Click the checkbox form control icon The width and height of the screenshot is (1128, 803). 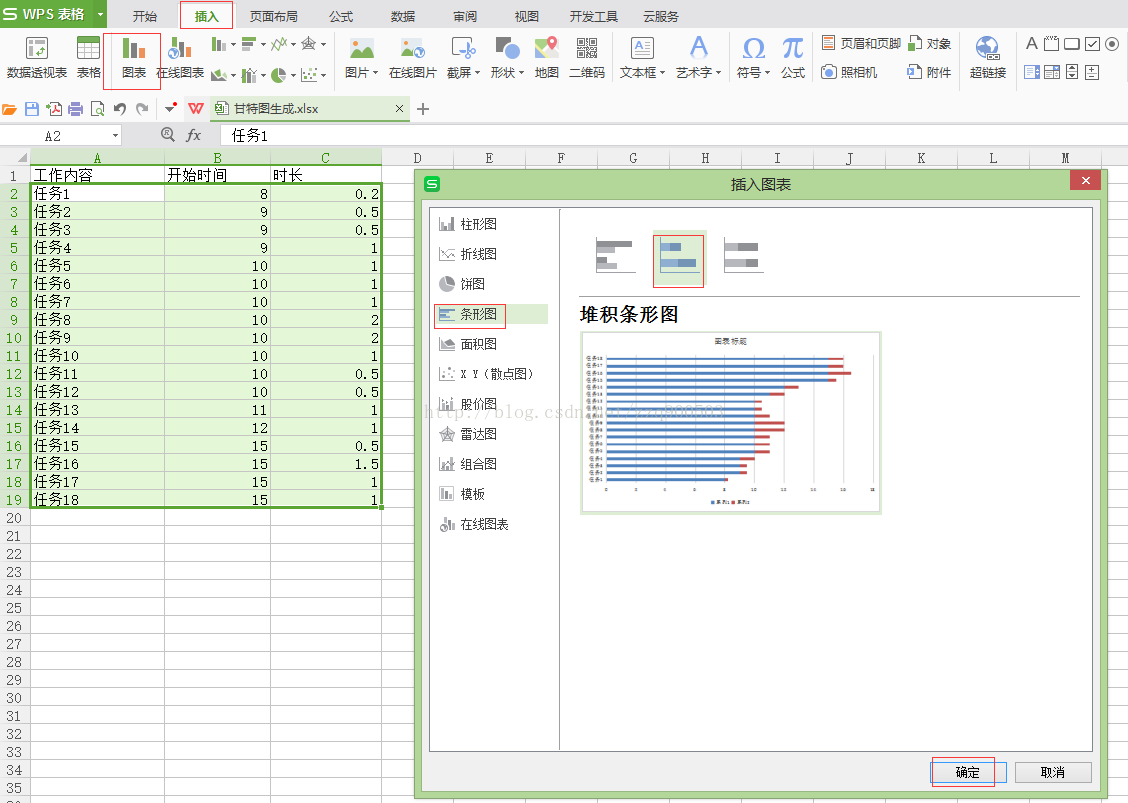[x=1092, y=44]
